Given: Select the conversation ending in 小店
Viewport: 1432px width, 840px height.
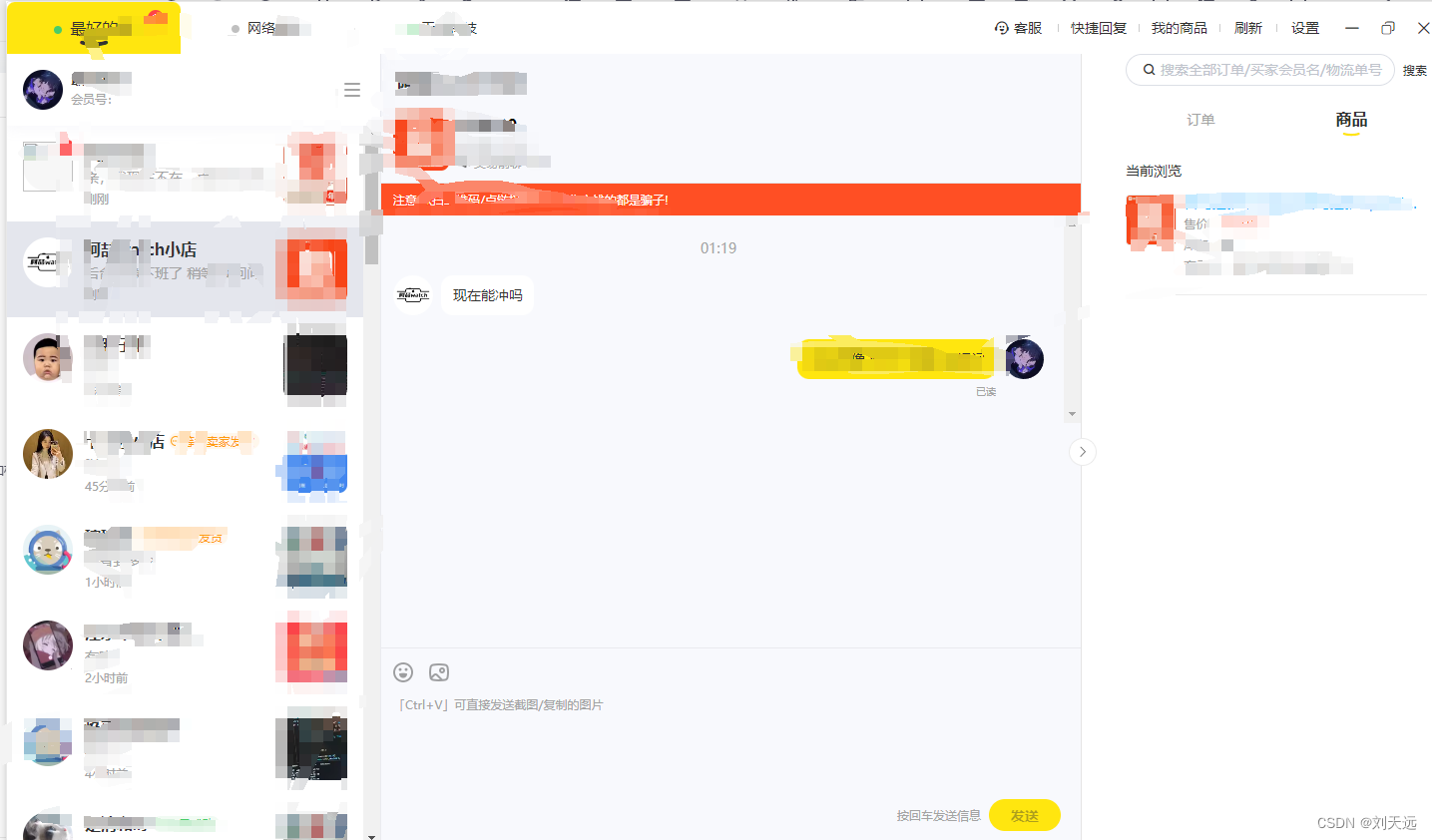Looking at the screenshot, I should pos(185,269).
